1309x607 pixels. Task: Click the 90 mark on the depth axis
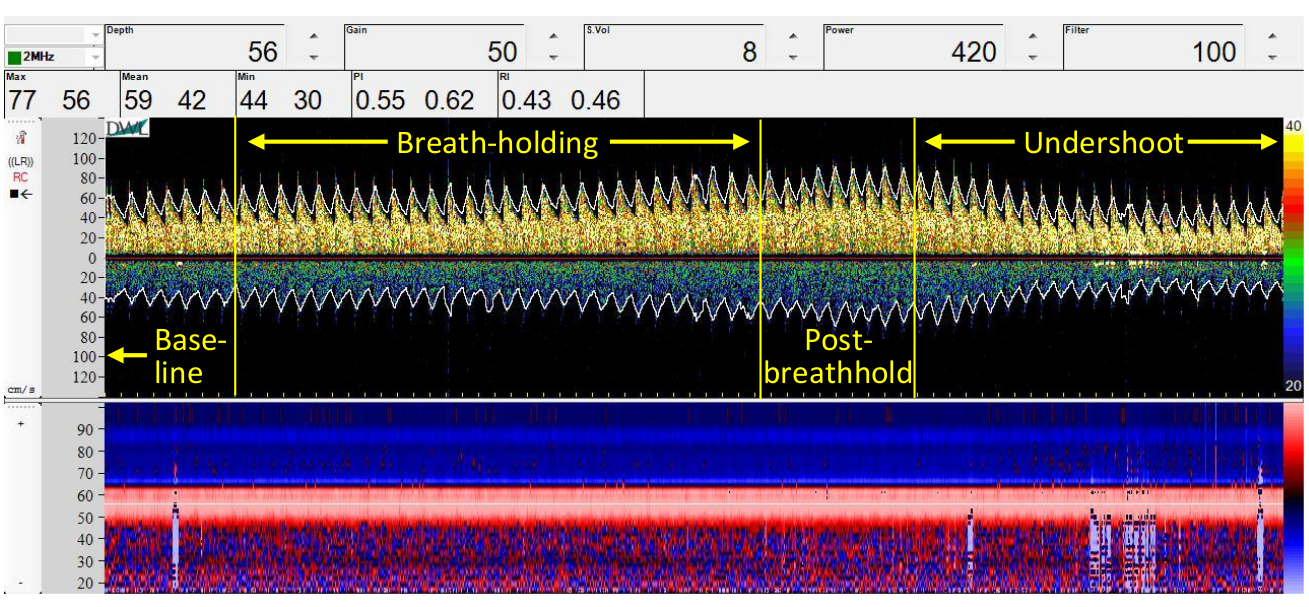(x=86, y=428)
